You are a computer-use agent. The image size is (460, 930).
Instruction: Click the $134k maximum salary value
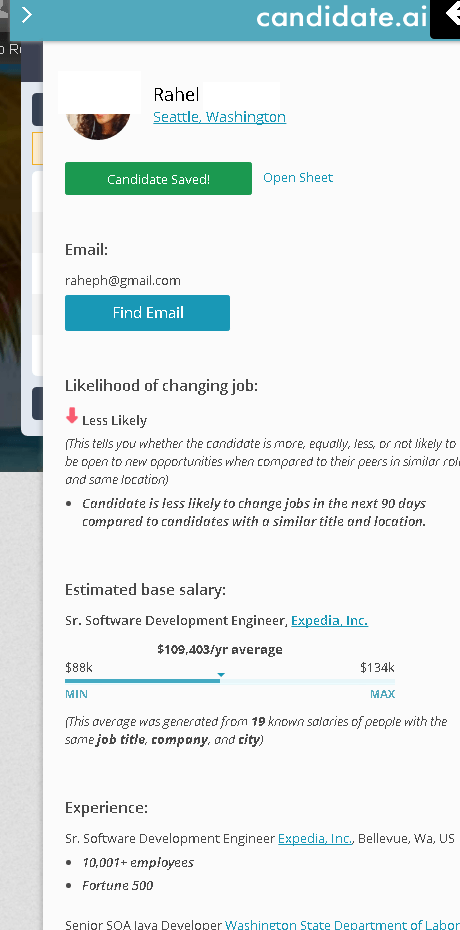[x=377, y=667]
